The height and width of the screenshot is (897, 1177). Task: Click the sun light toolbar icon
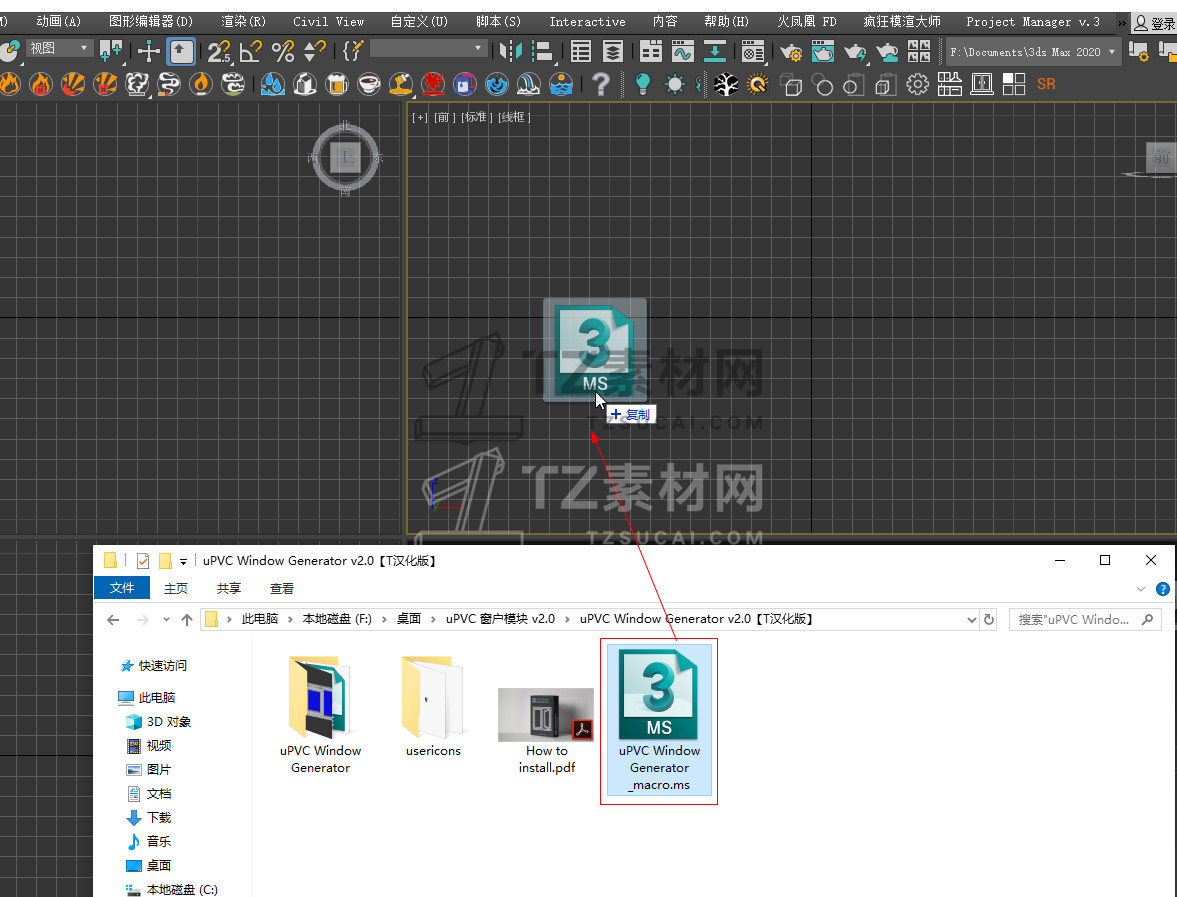(x=674, y=84)
